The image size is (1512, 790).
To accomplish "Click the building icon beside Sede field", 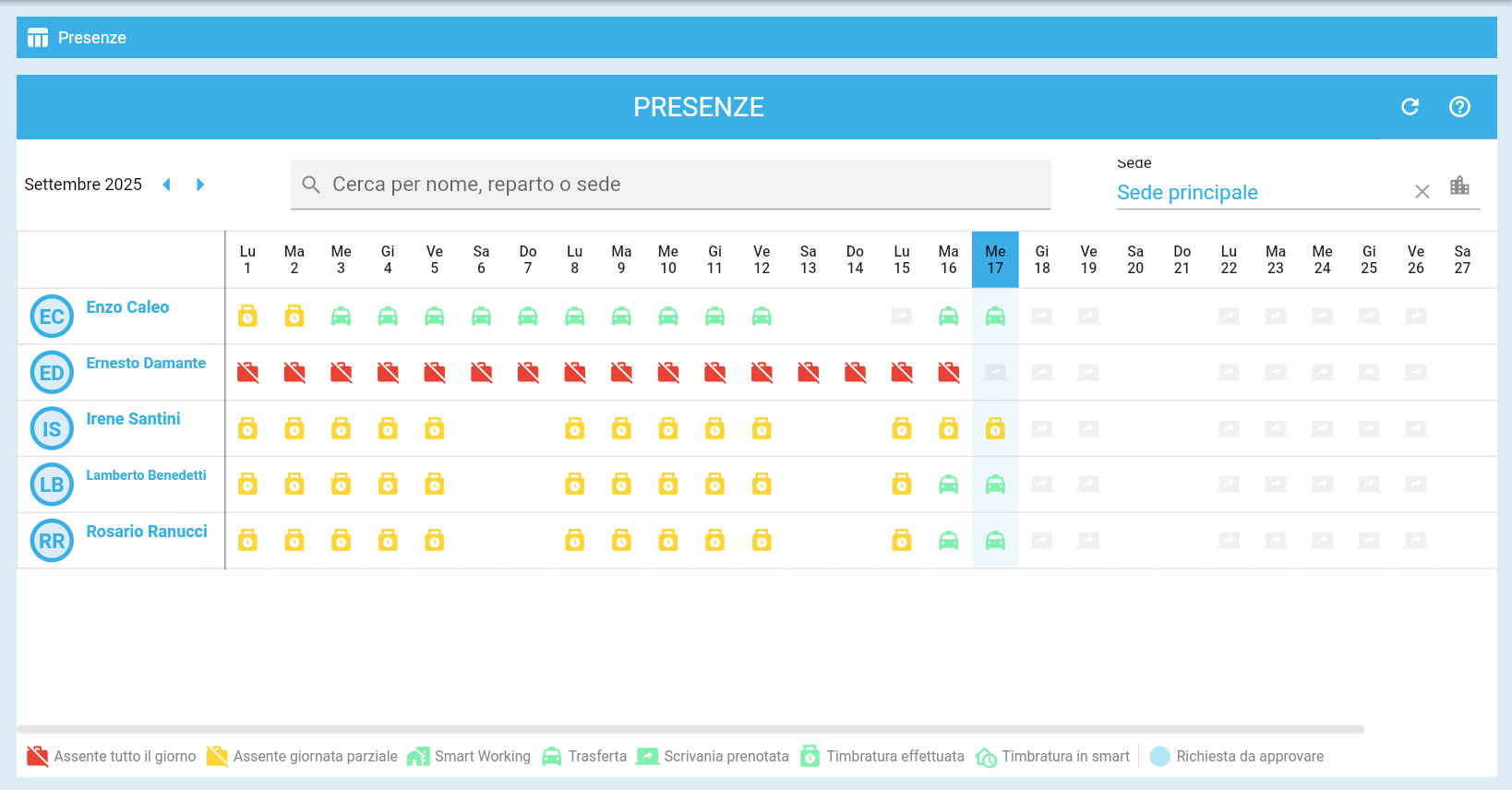I will tap(1459, 186).
